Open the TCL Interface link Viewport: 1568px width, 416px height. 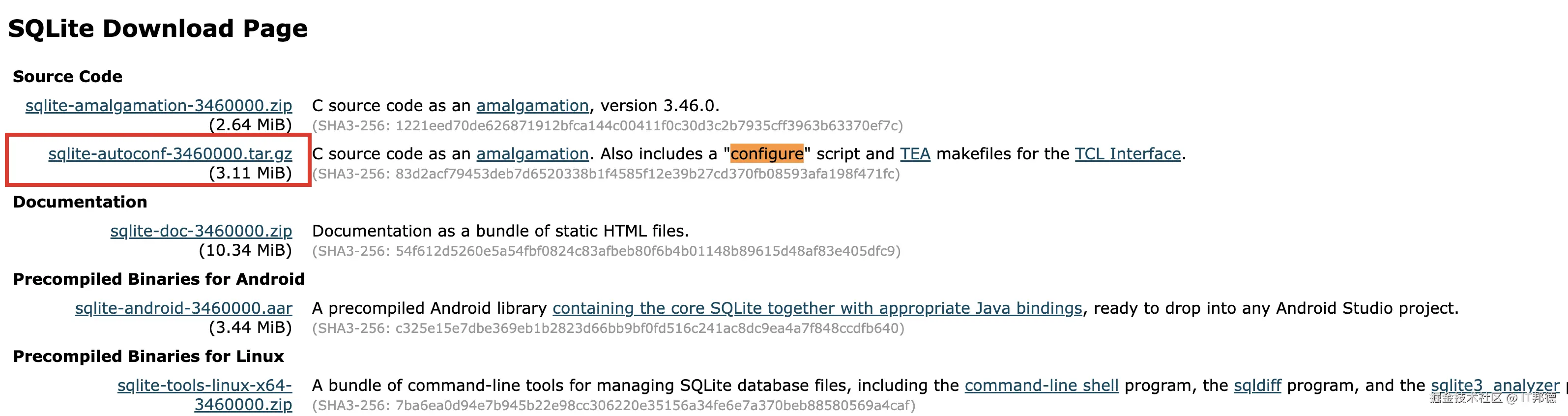pos(1127,154)
